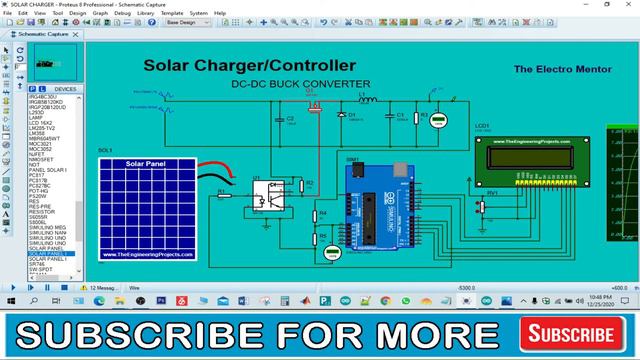
Task: Open System menu
Action: (x=198, y=13)
